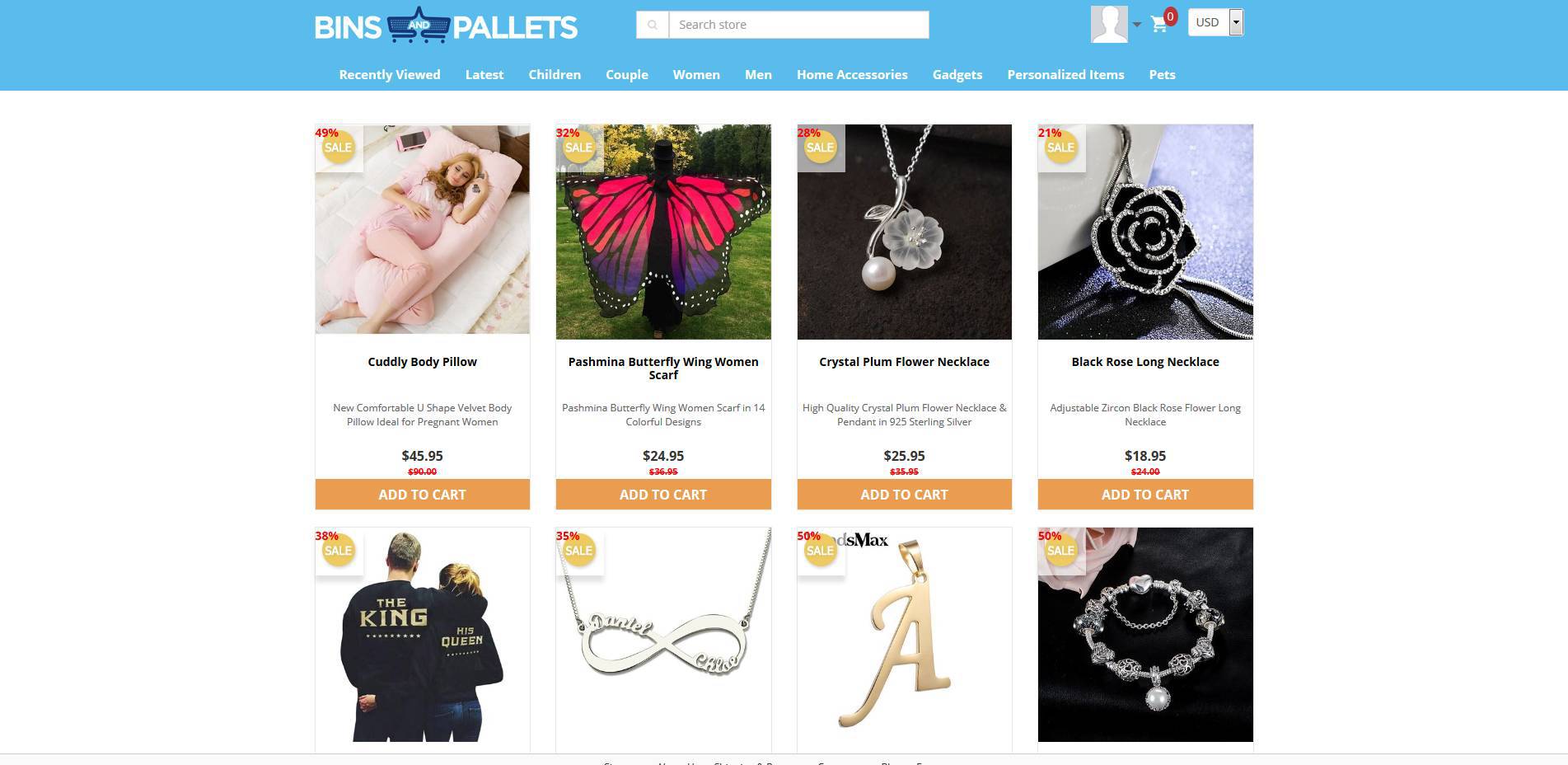The width and height of the screenshot is (1568, 765).
Task: Click the Search store input field
Action: tap(798, 25)
